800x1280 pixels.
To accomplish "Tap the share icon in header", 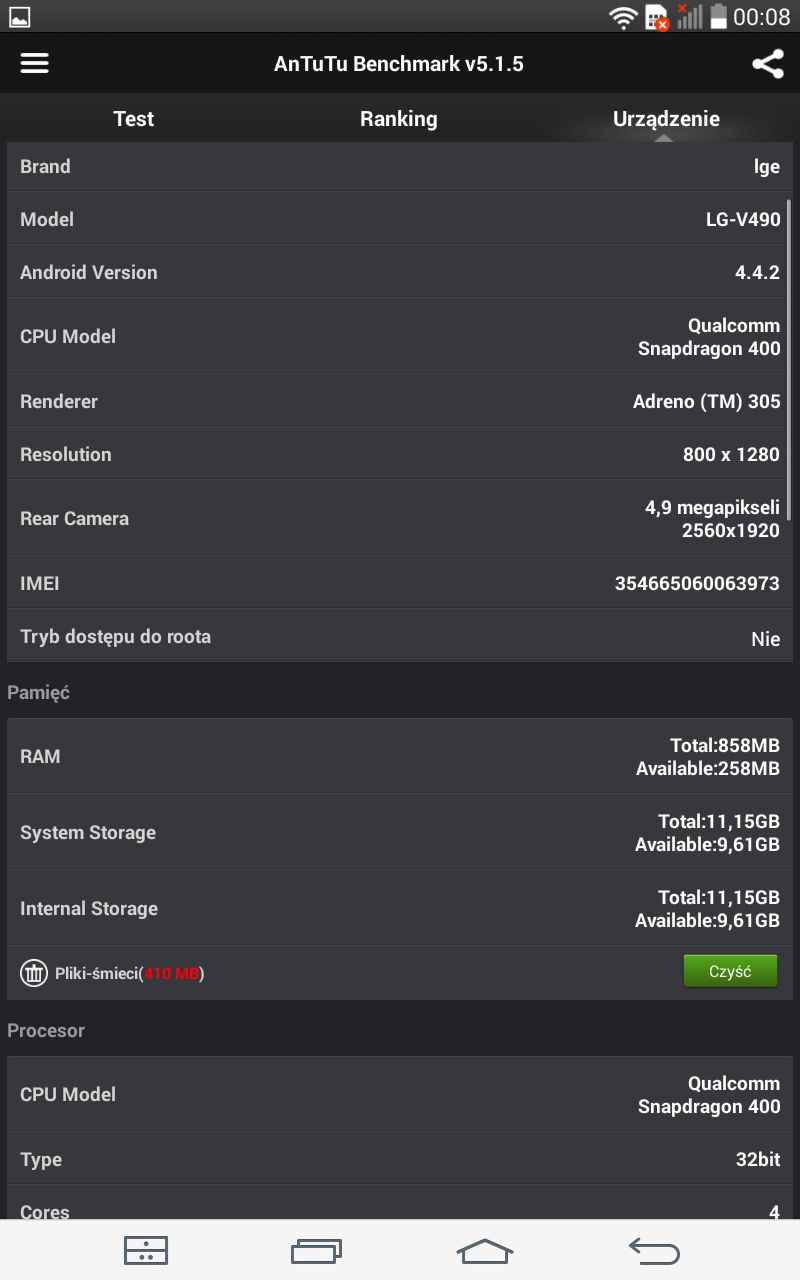I will [x=767, y=64].
